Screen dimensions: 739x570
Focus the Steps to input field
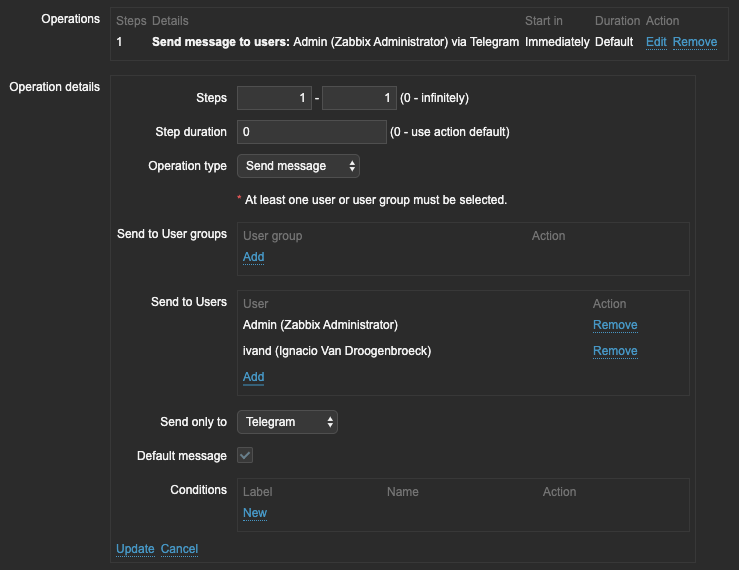point(359,98)
